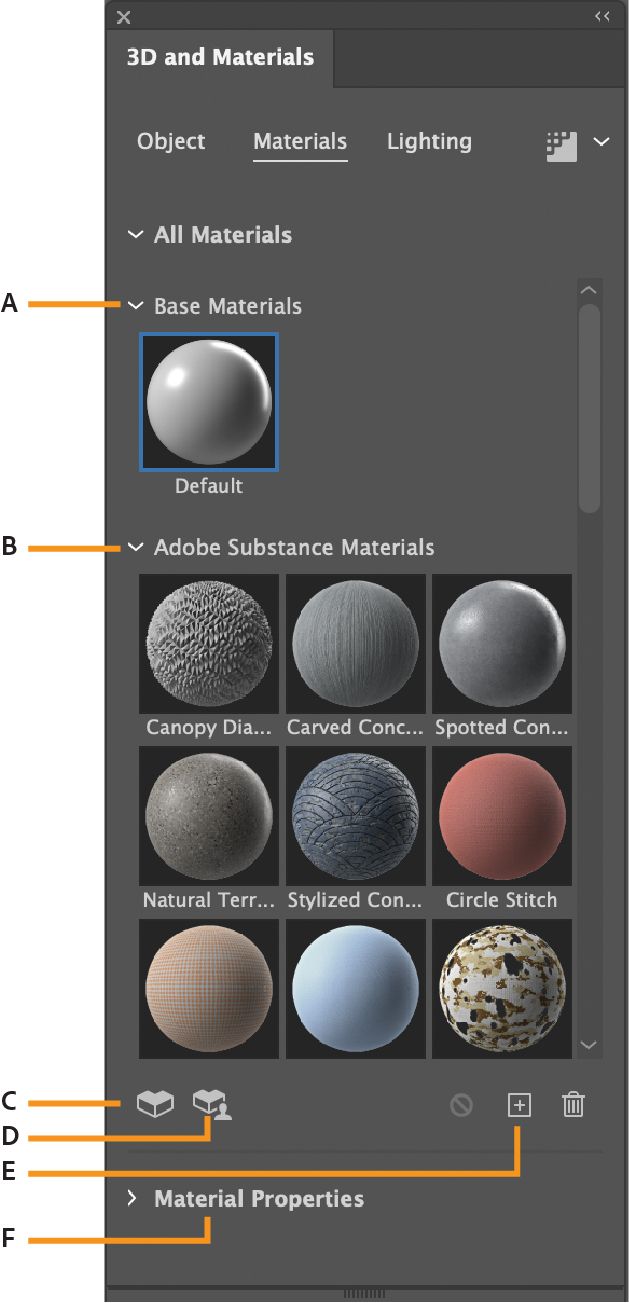Choose the Canopy Dia... material sphere

(209, 643)
